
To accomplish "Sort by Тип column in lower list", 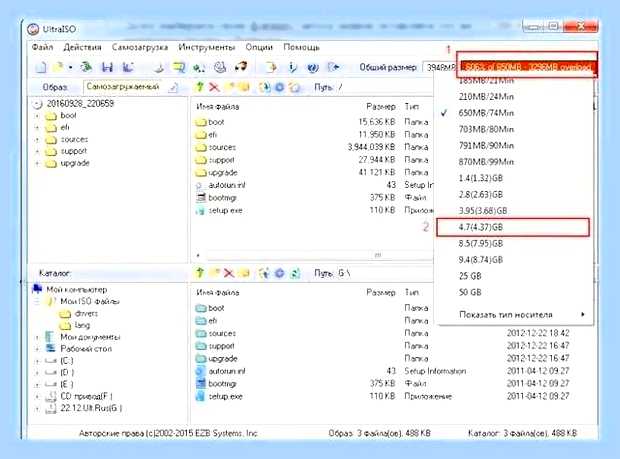I will point(412,293).
